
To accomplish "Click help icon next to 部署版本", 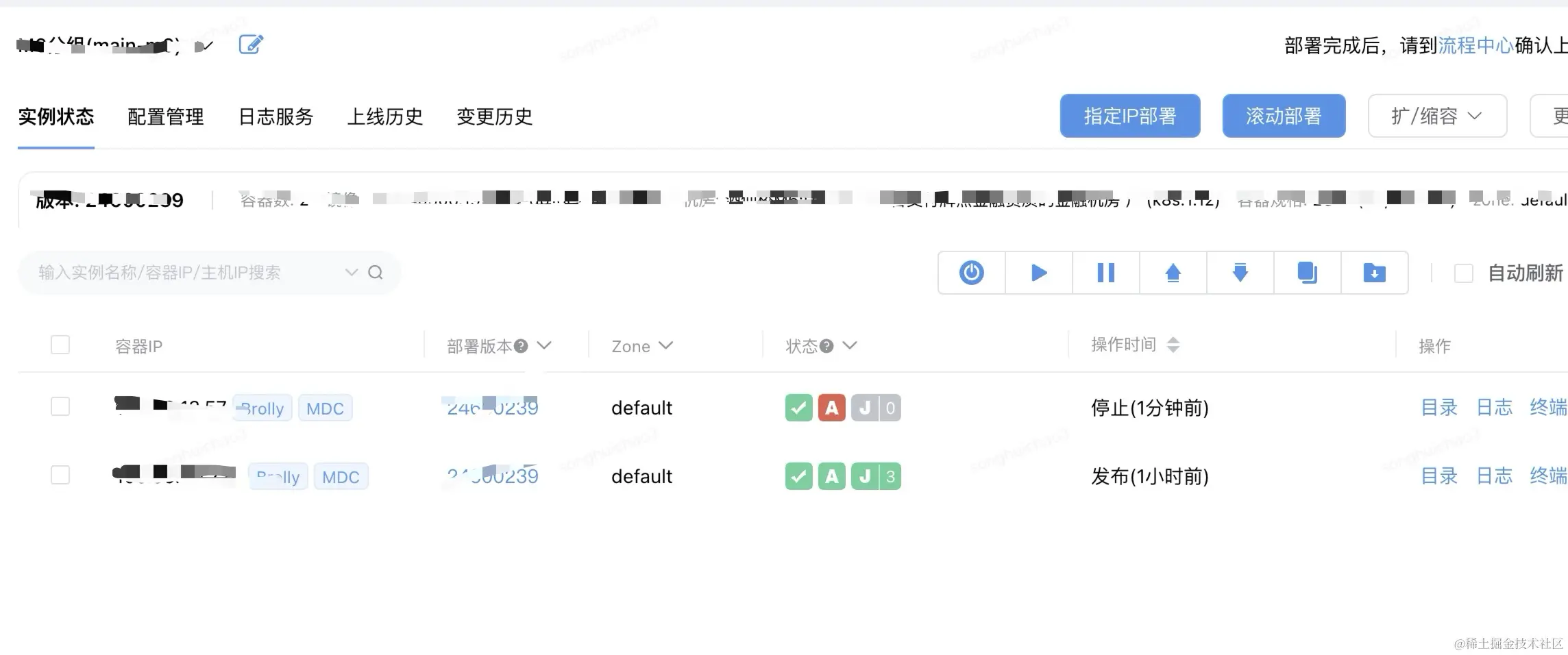I will click(521, 346).
